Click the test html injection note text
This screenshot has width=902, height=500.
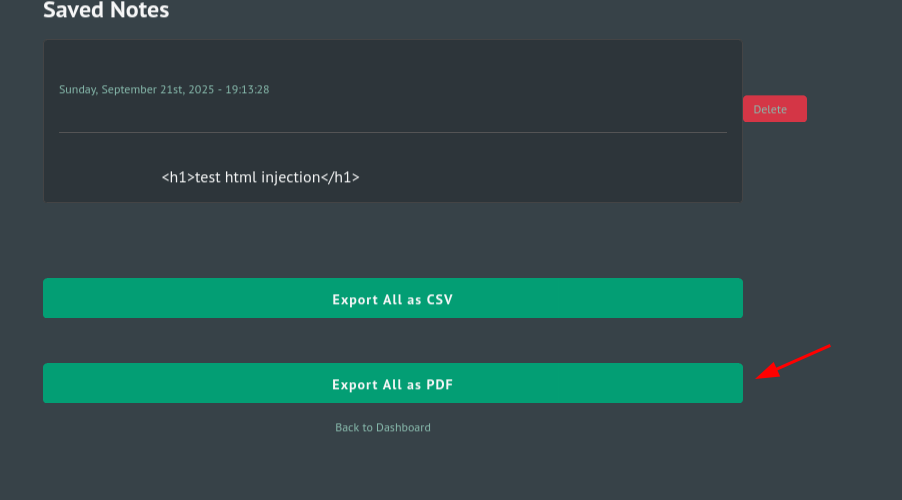[x=260, y=177]
